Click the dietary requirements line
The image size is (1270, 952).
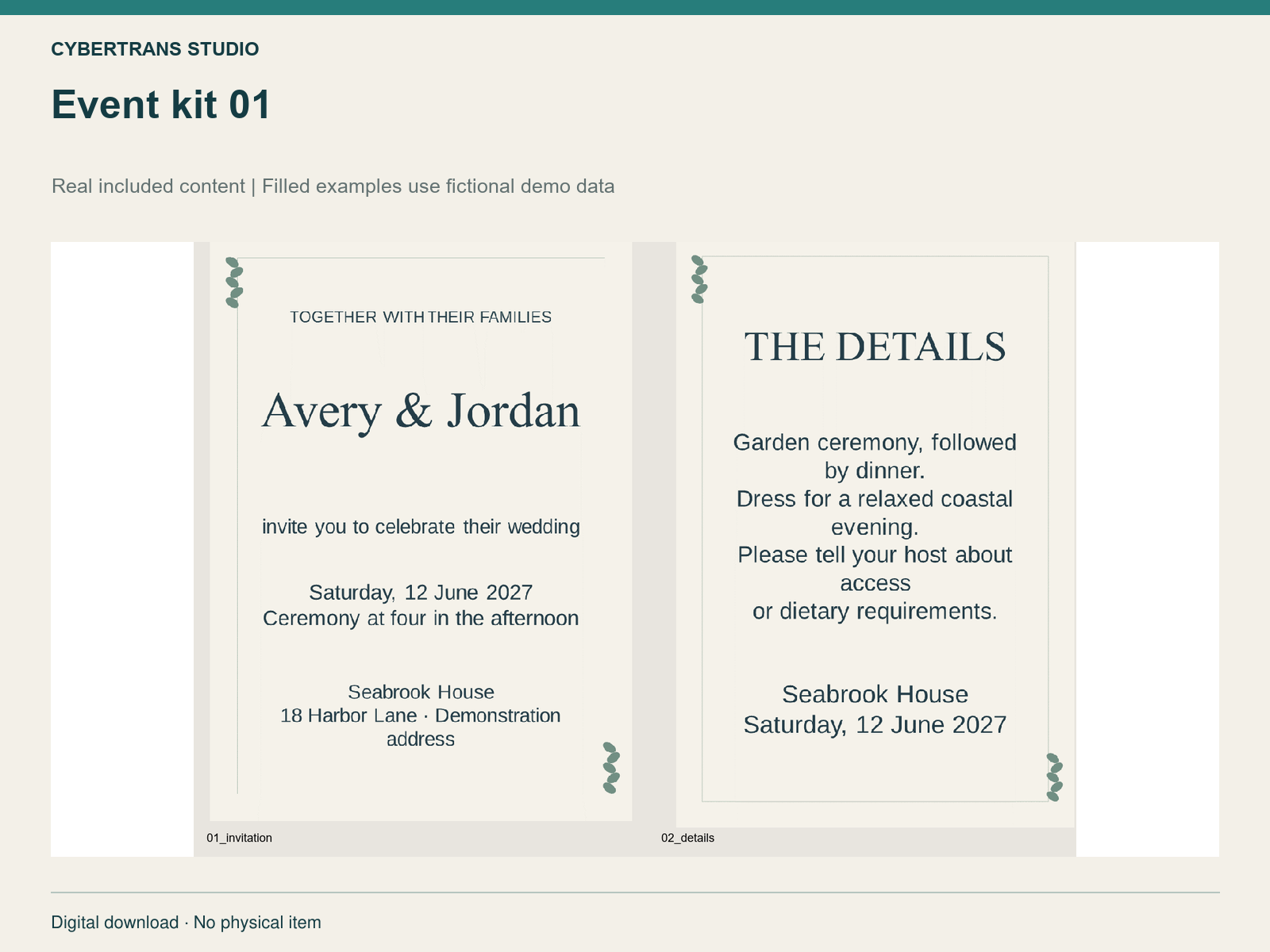tap(875, 612)
